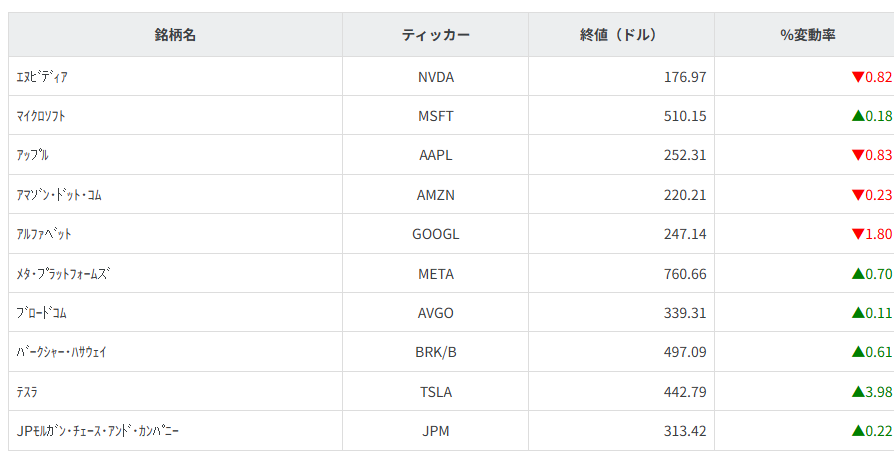Click the green up arrow in TSLA row
894x465 pixels.
point(857,392)
